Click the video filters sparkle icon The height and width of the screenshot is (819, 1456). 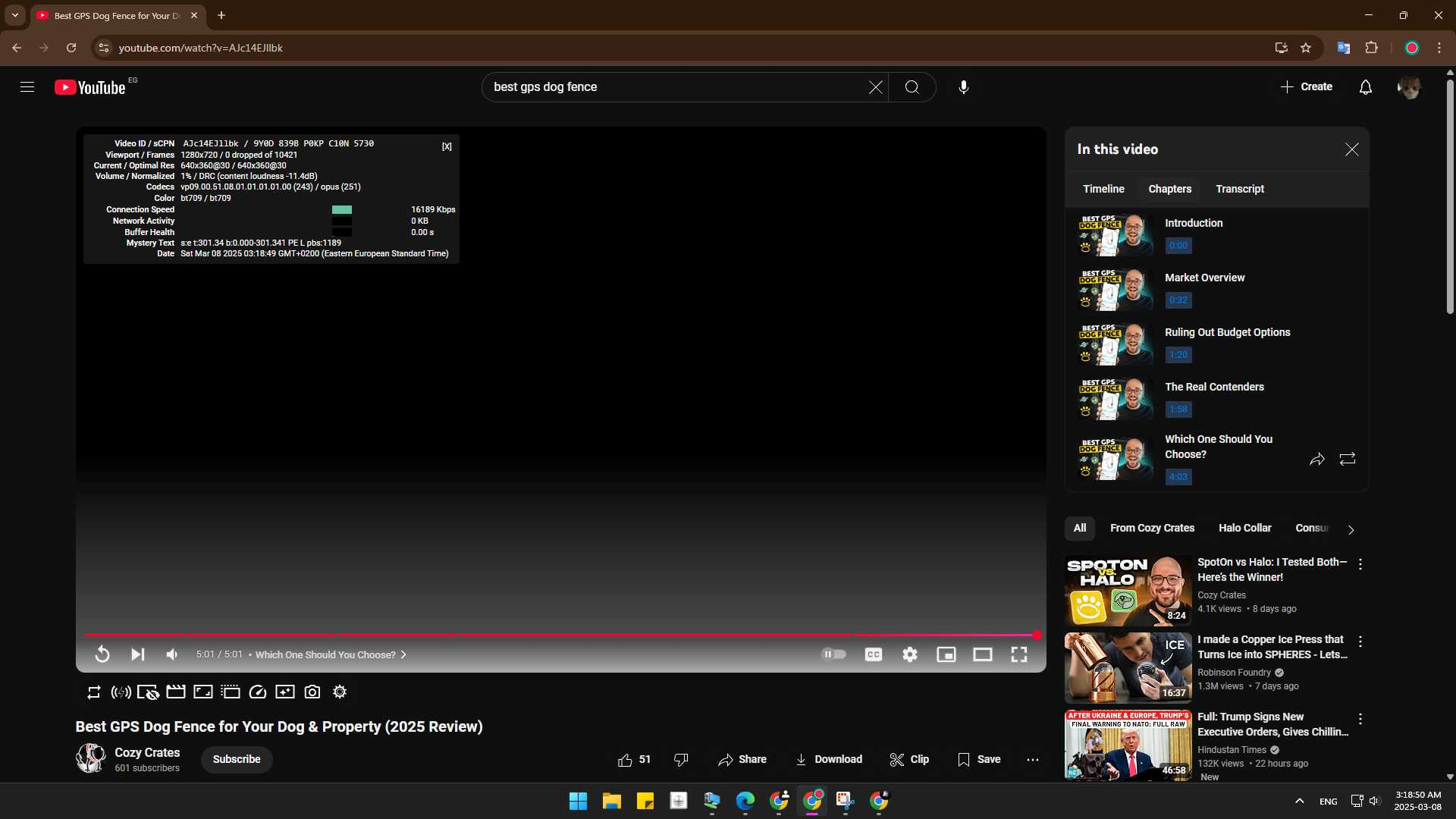[285, 692]
